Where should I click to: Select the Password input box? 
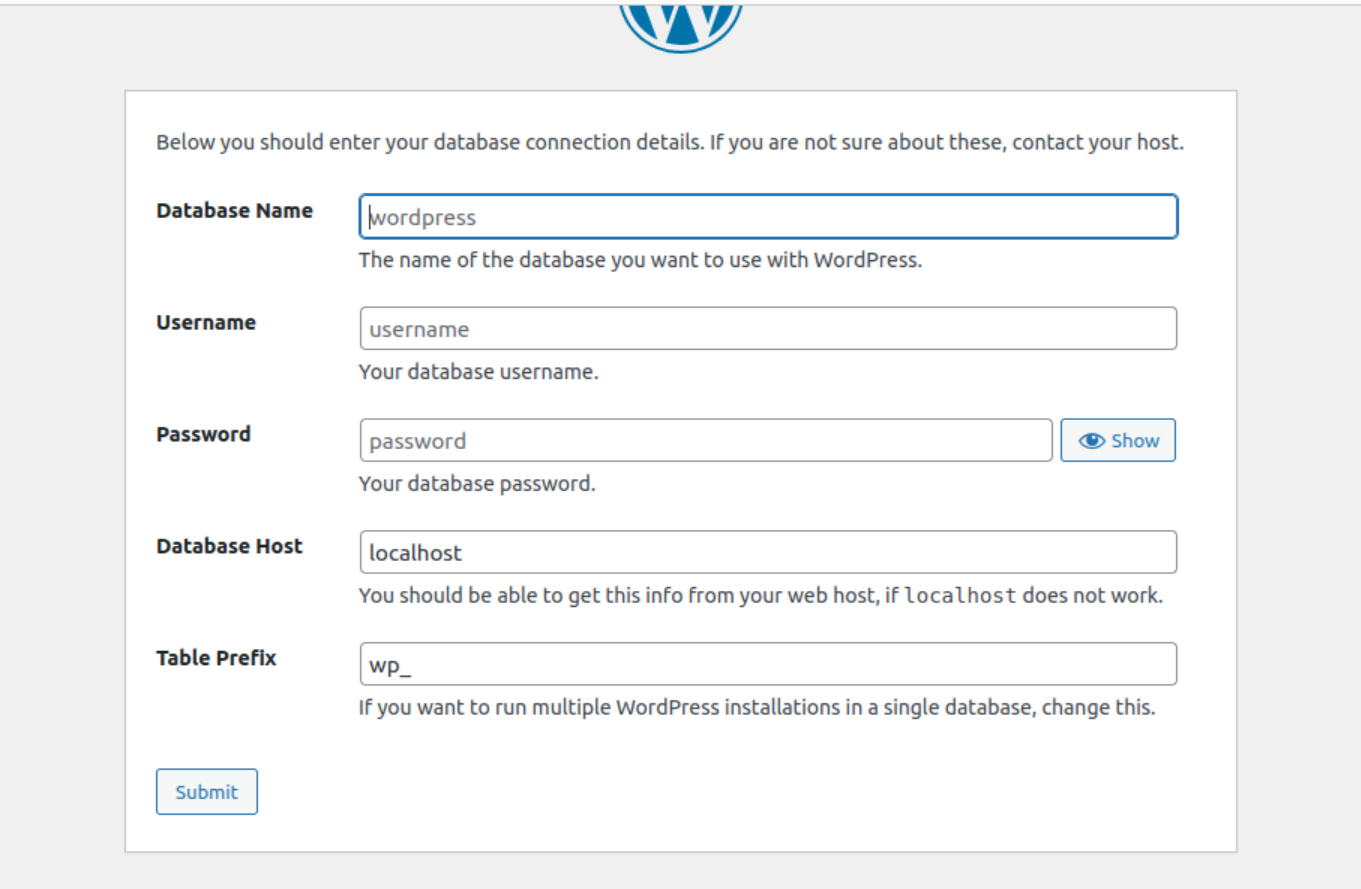(x=706, y=441)
